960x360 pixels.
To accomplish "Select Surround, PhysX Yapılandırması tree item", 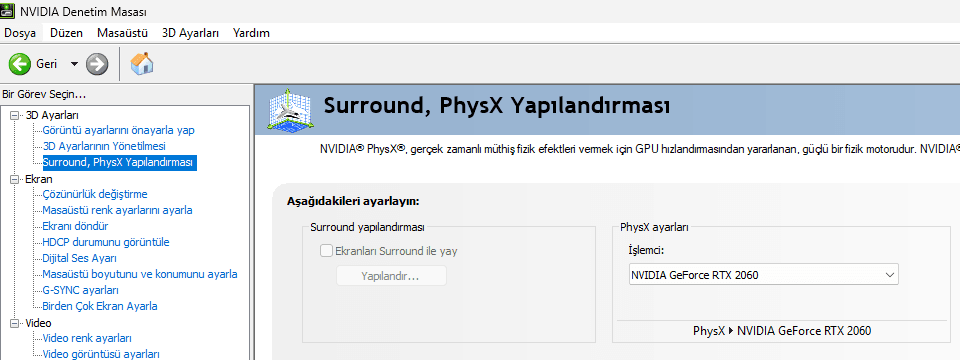I will [118, 162].
